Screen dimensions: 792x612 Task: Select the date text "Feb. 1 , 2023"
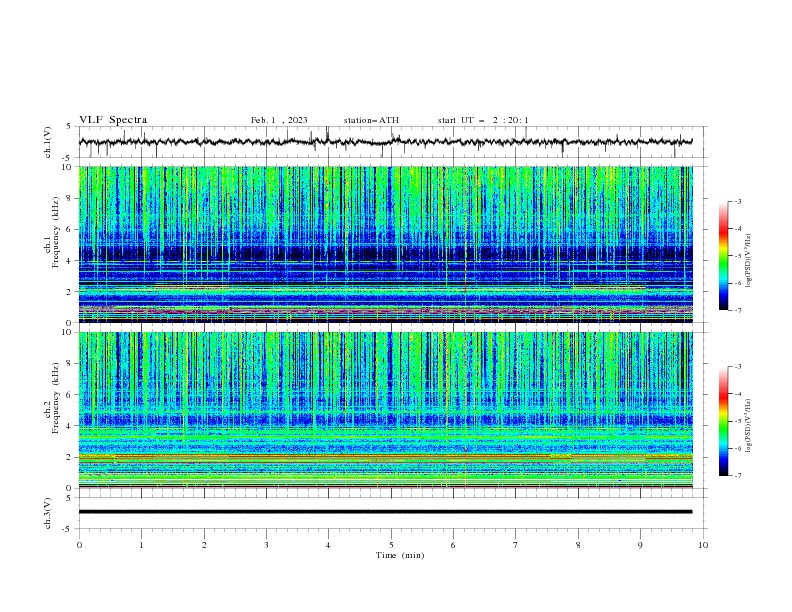[279, 120]
